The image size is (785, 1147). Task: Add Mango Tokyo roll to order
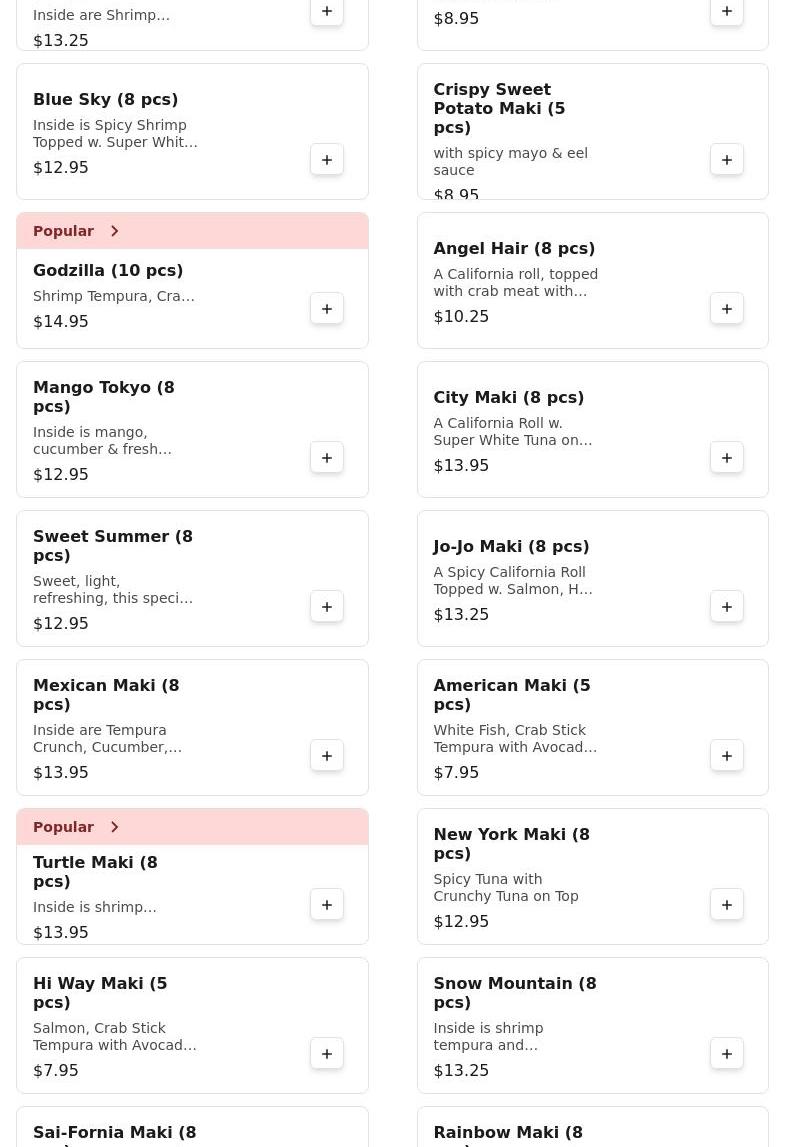tap(327, 458)
